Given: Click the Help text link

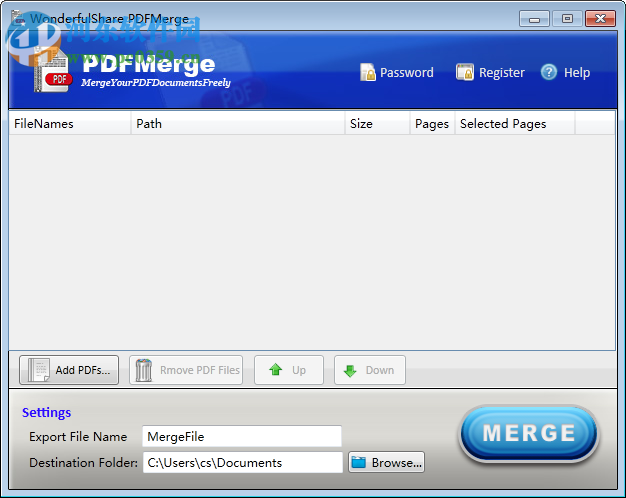Looking at the screenshot, I should point(577,73).
